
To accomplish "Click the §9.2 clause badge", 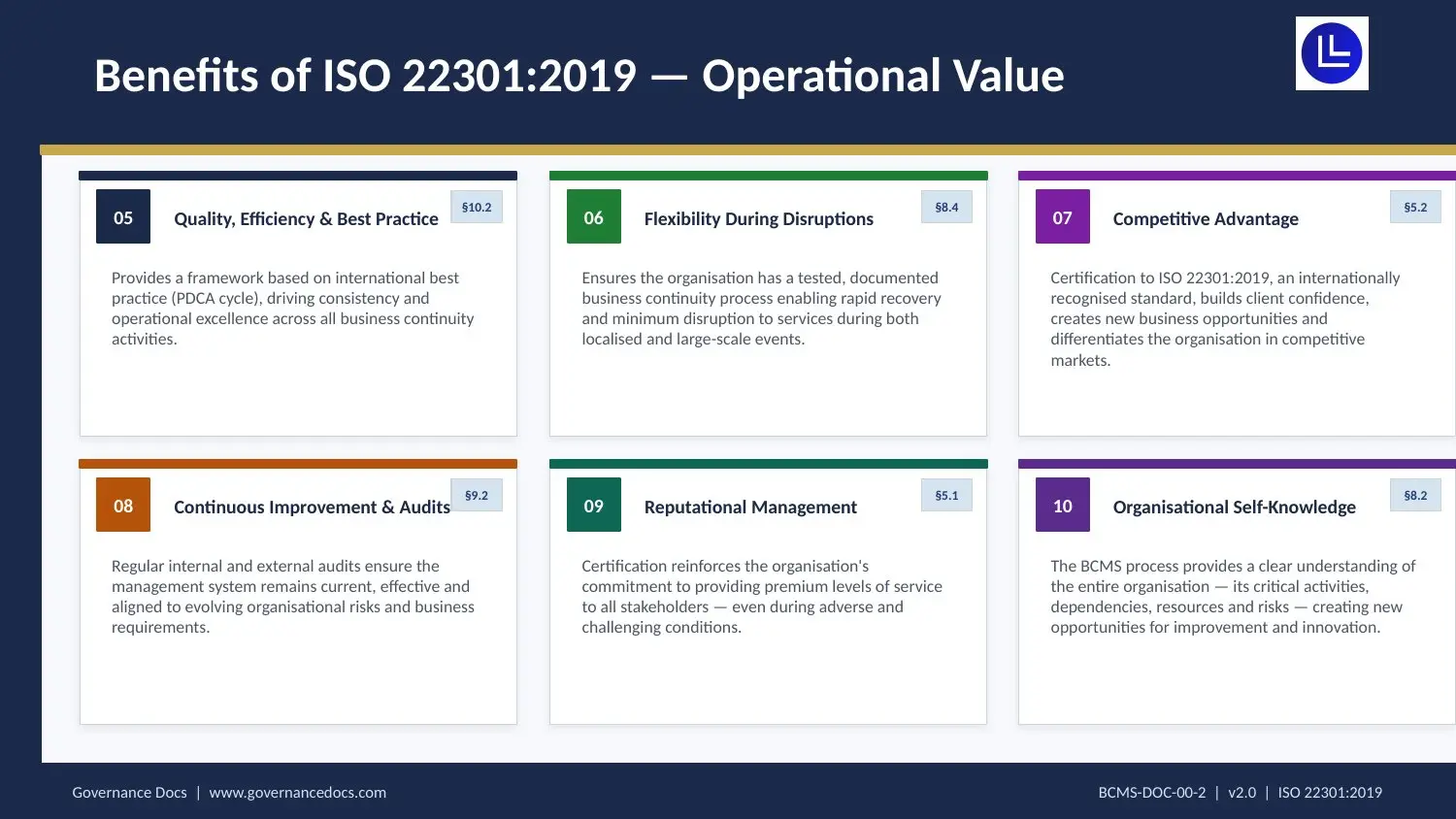I will point(477,495).
